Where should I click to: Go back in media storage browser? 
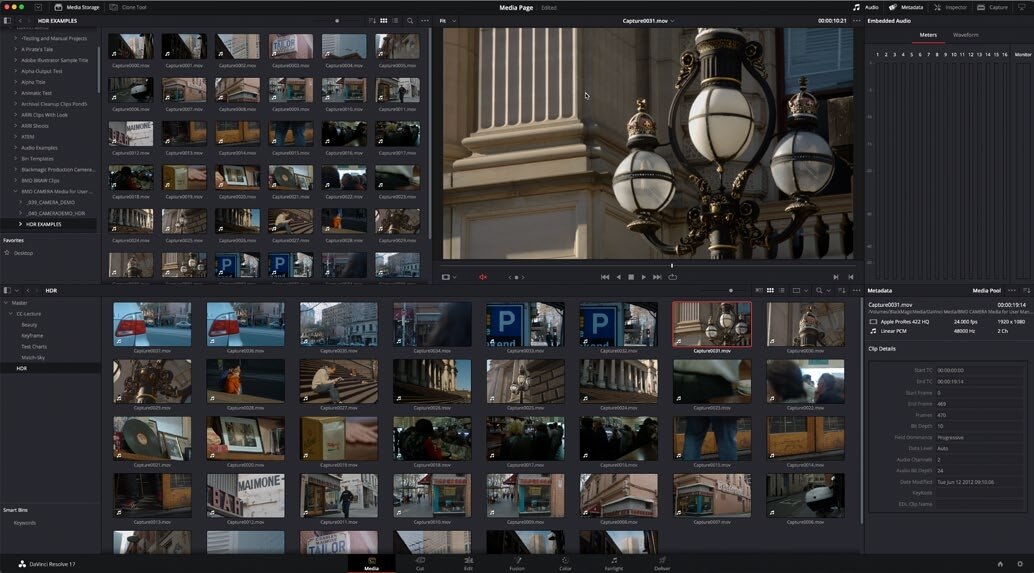coord(20,21)
